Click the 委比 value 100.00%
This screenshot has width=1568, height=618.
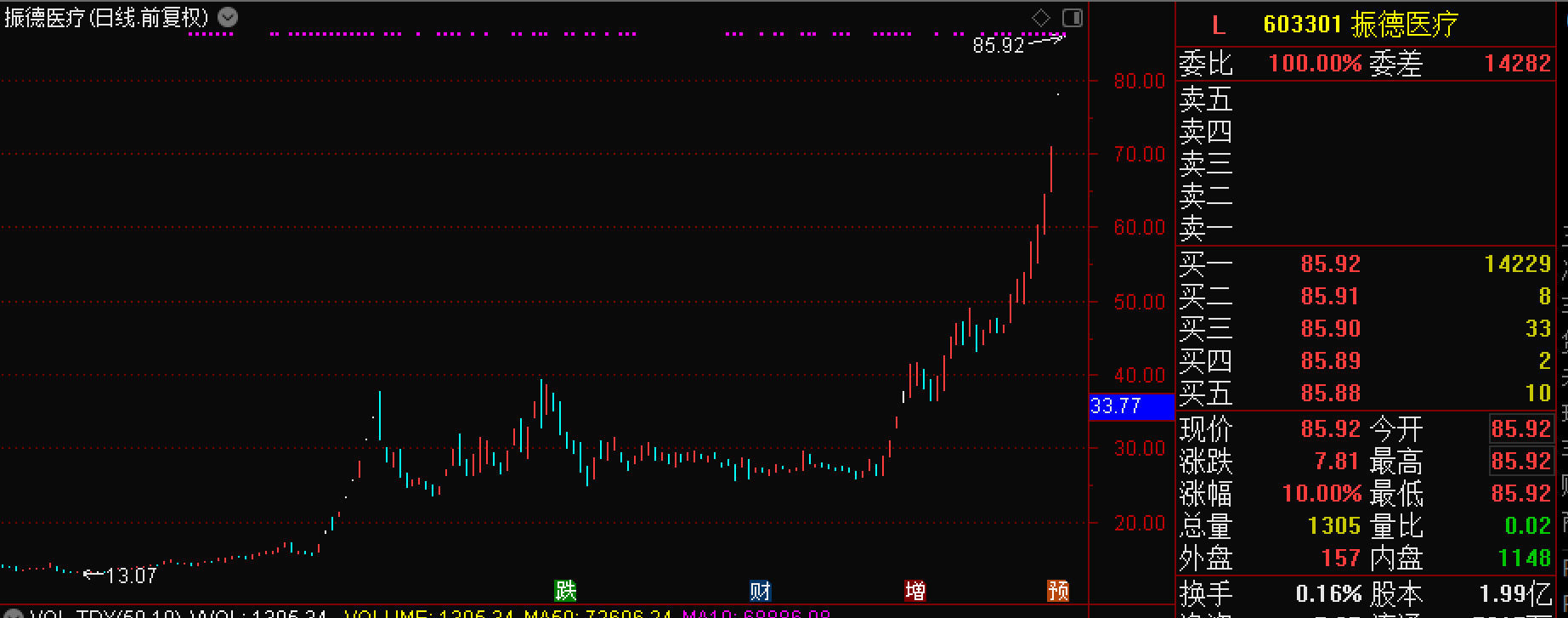[1315, 63]
